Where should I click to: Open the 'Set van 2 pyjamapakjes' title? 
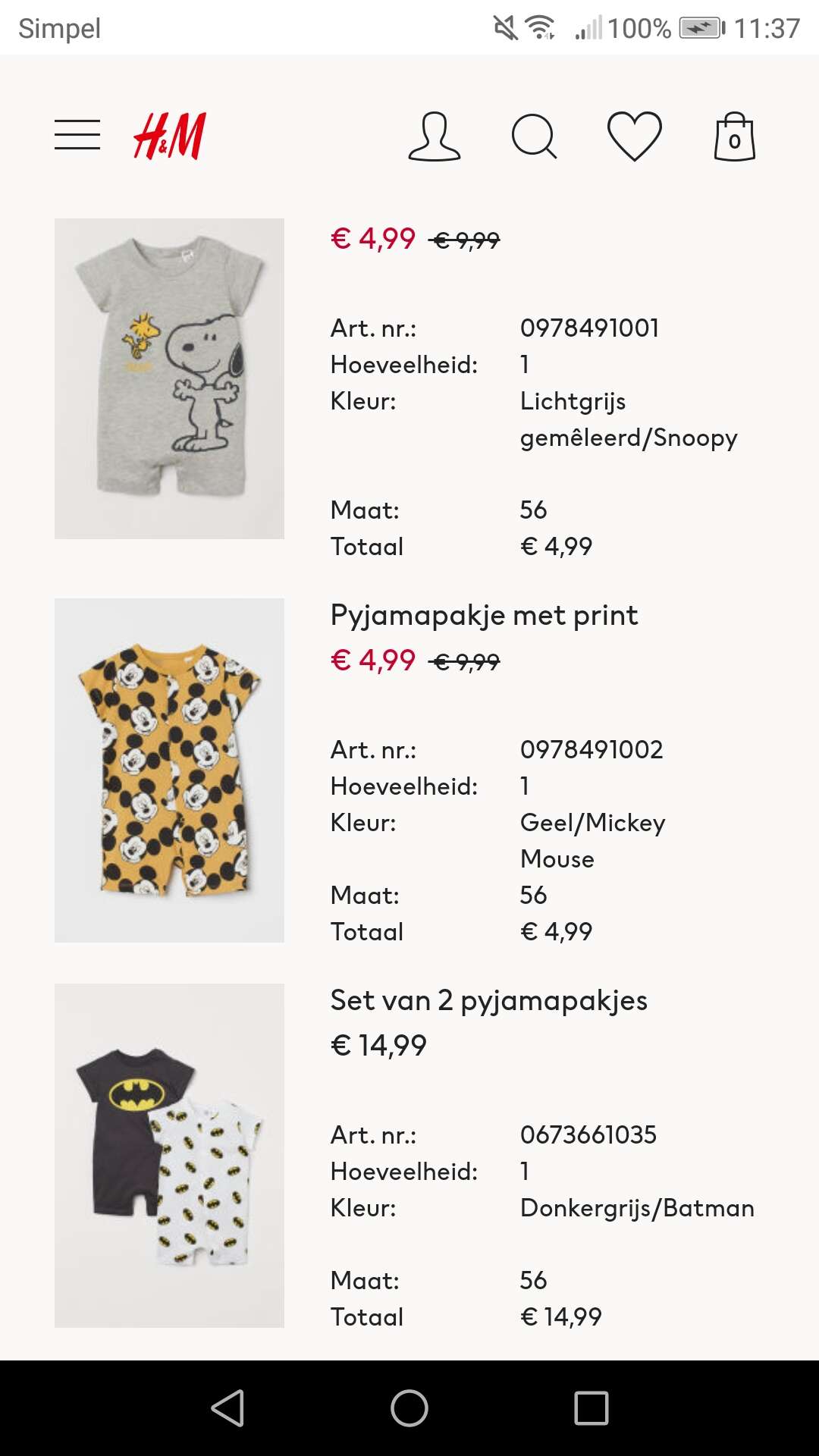[x=488, y=1000]
